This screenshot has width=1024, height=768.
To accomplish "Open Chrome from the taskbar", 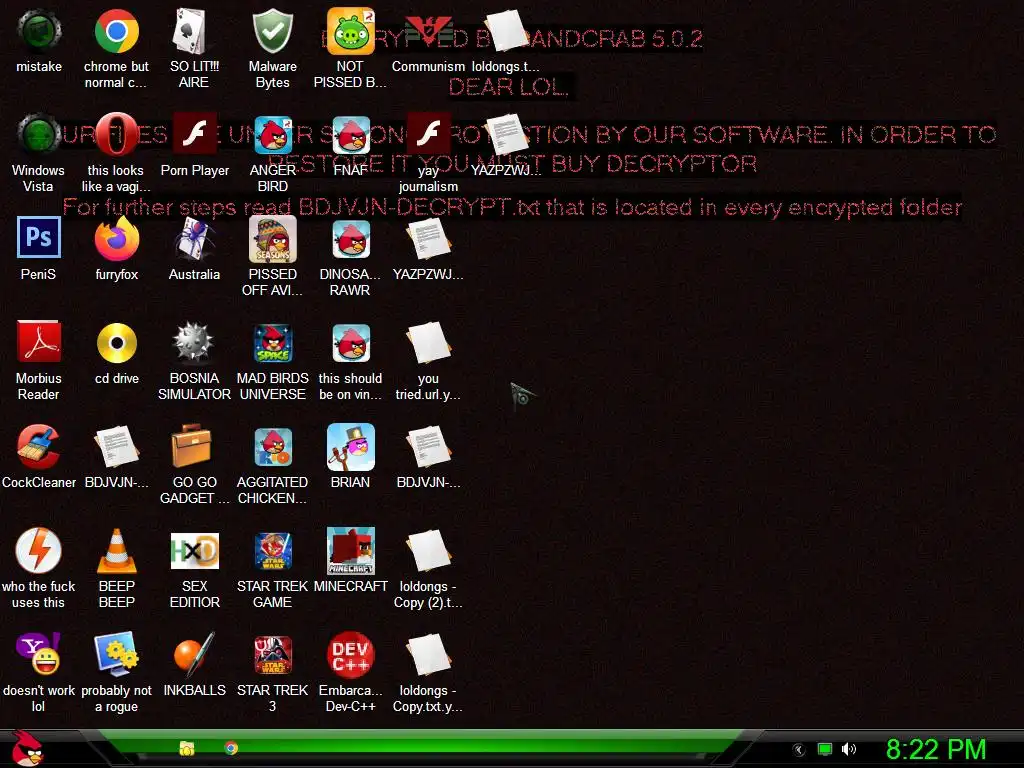I will [x=231, y=748].
